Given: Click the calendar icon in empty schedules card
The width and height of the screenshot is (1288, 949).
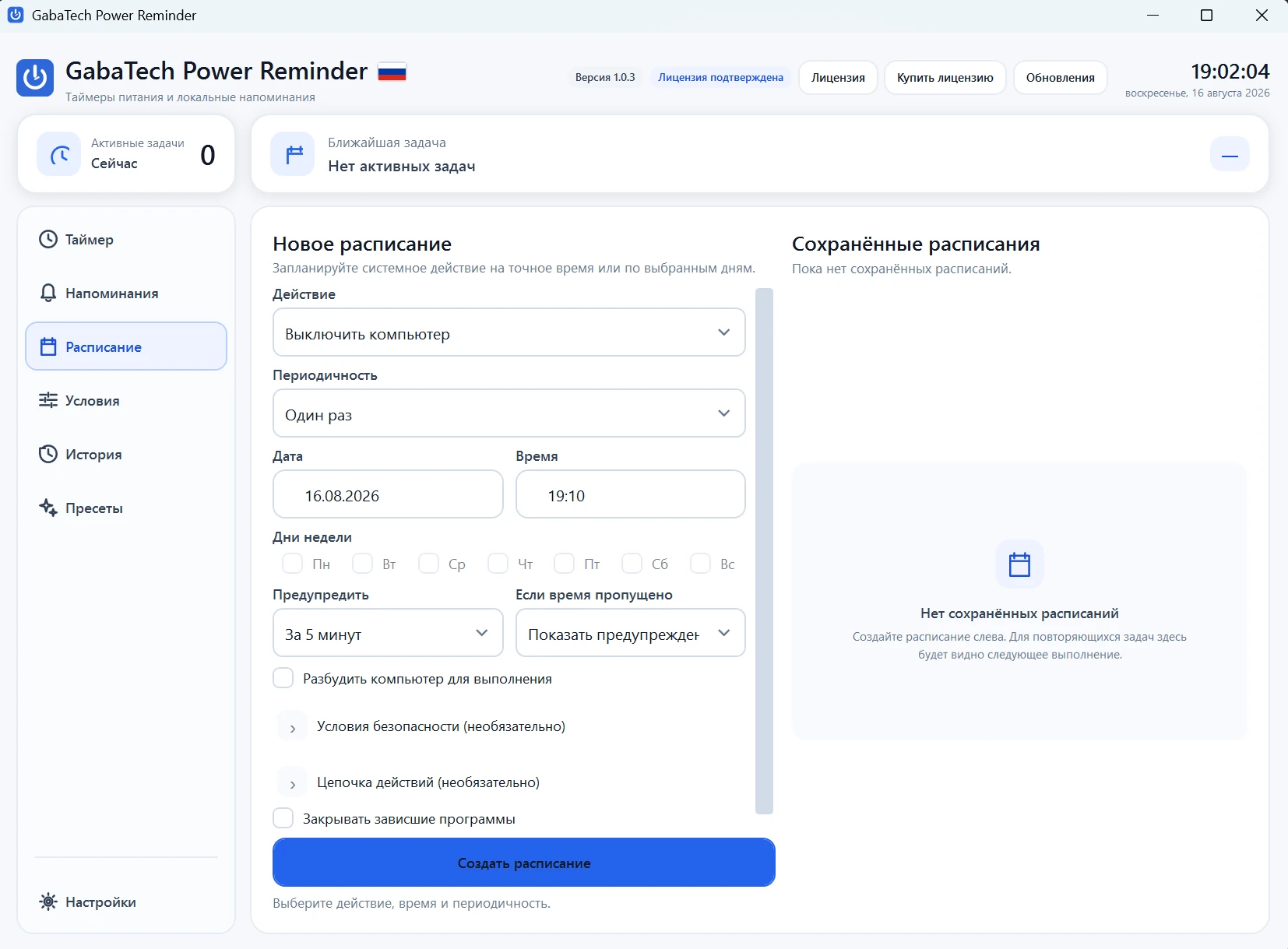Looking at the screenshot, I should (1019, 564).
